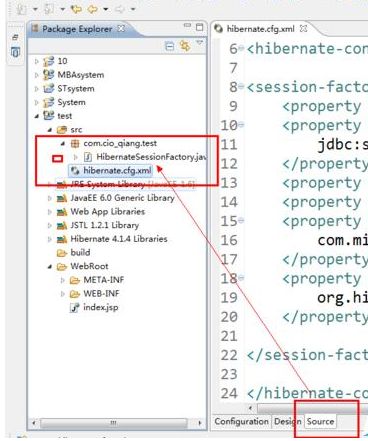This screenshot has height=441, width=368.
Task: Toggle Link with Editor in Package Explorer
Action: click(x=185, y=46)
